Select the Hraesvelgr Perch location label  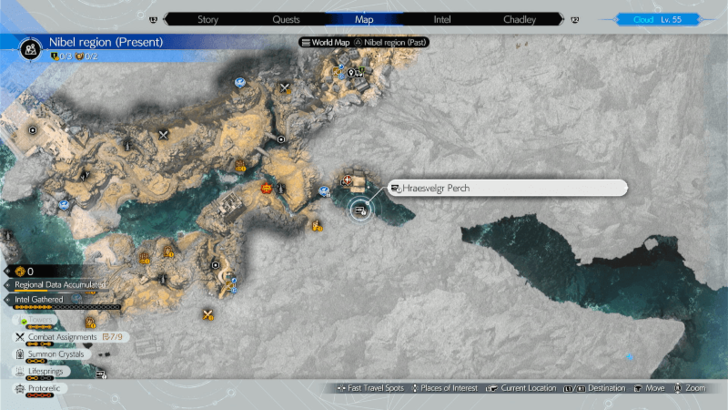tap(507, 188)
